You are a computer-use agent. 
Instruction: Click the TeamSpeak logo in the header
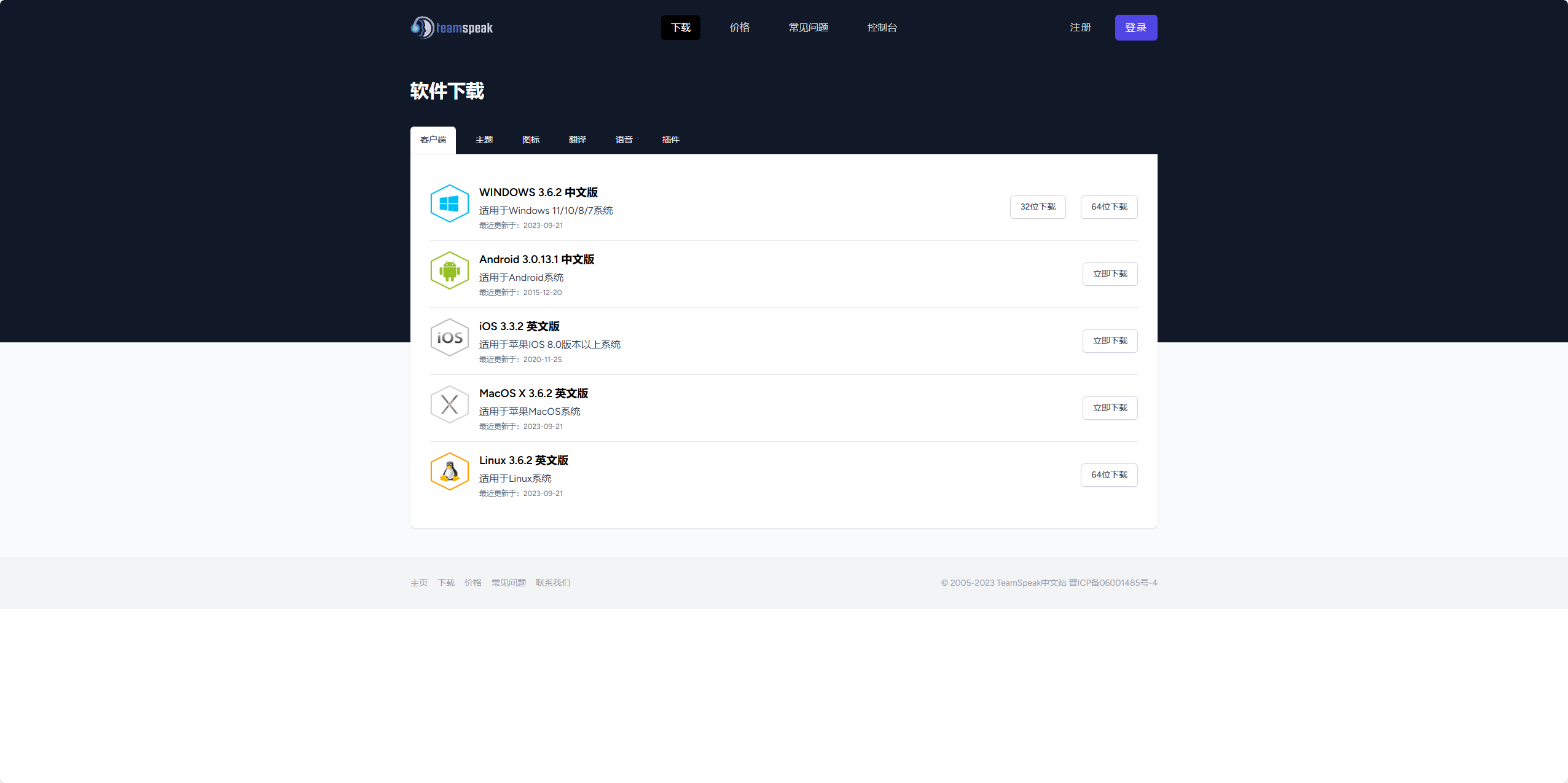tap(452, 28)
